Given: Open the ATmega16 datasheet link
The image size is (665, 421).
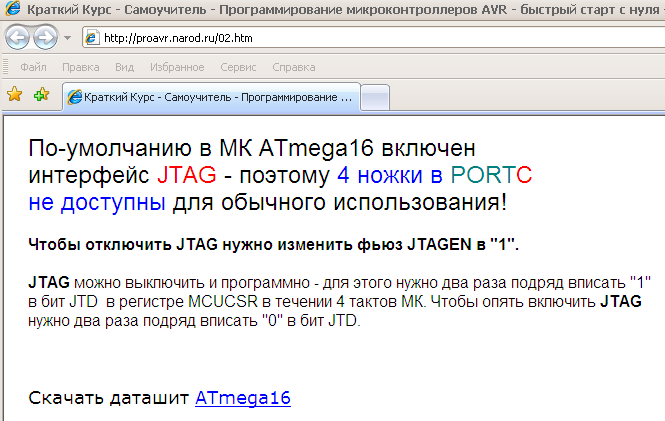Looking at the screenshot, I should point(243,398).
